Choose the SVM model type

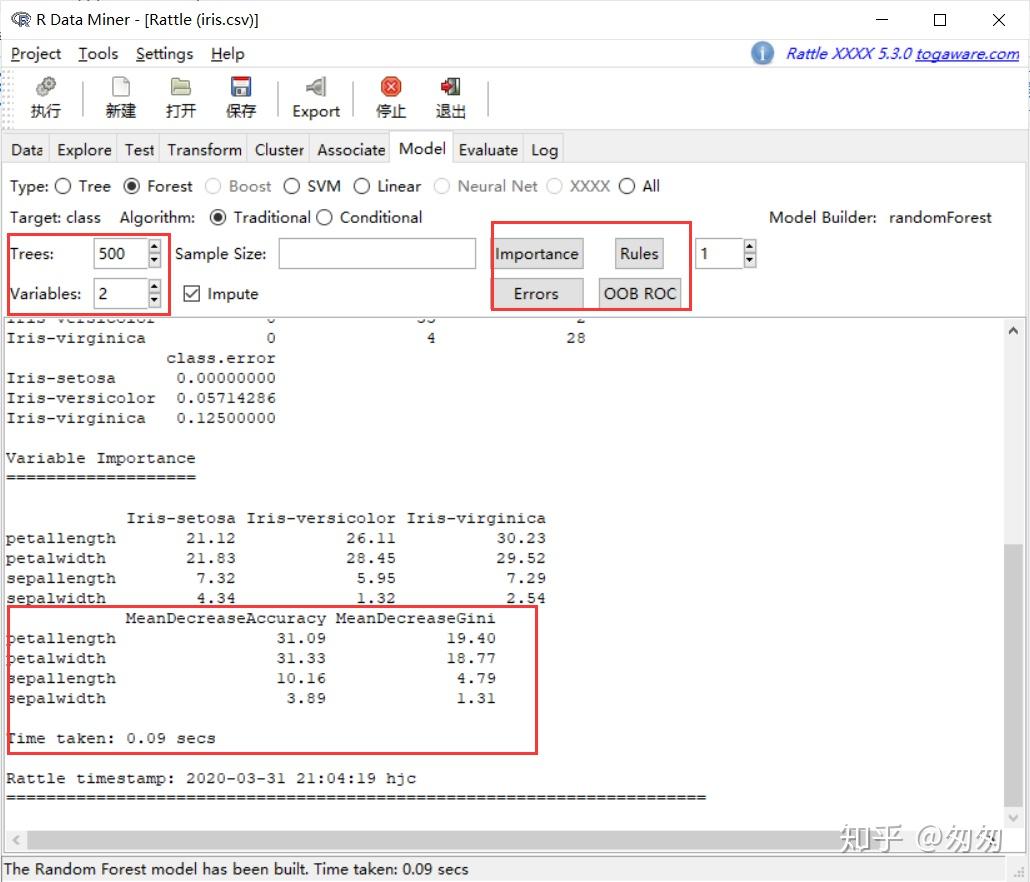point(292,187)
